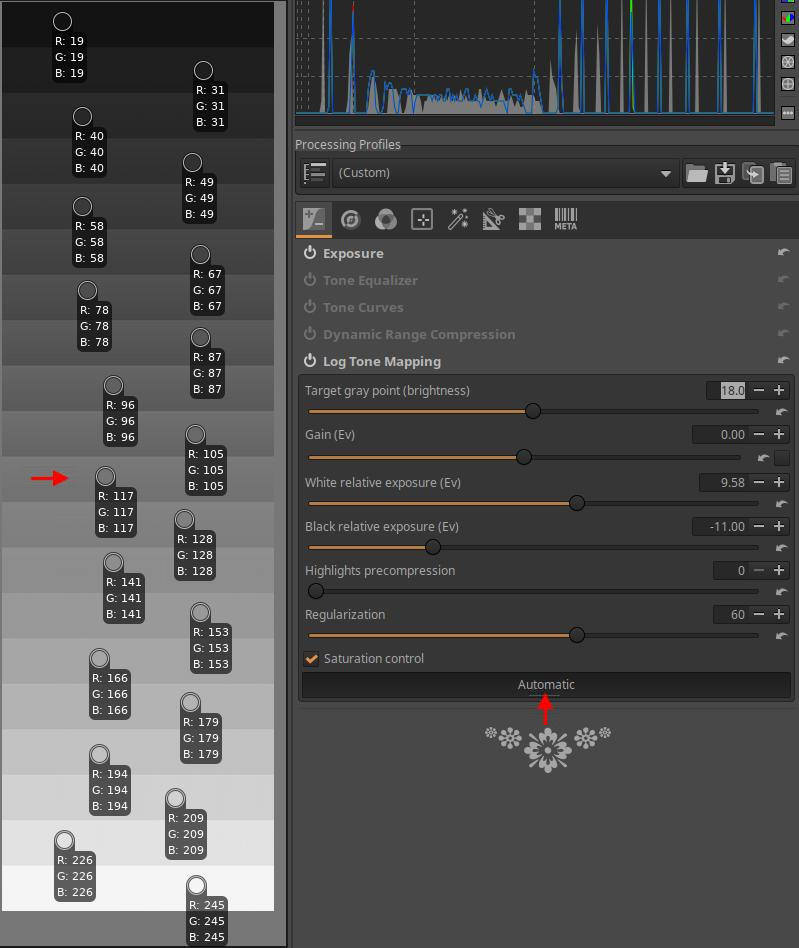Open the Color tab with overlapping circles
The height and width of the screenshot is (948, 799).
386,219
